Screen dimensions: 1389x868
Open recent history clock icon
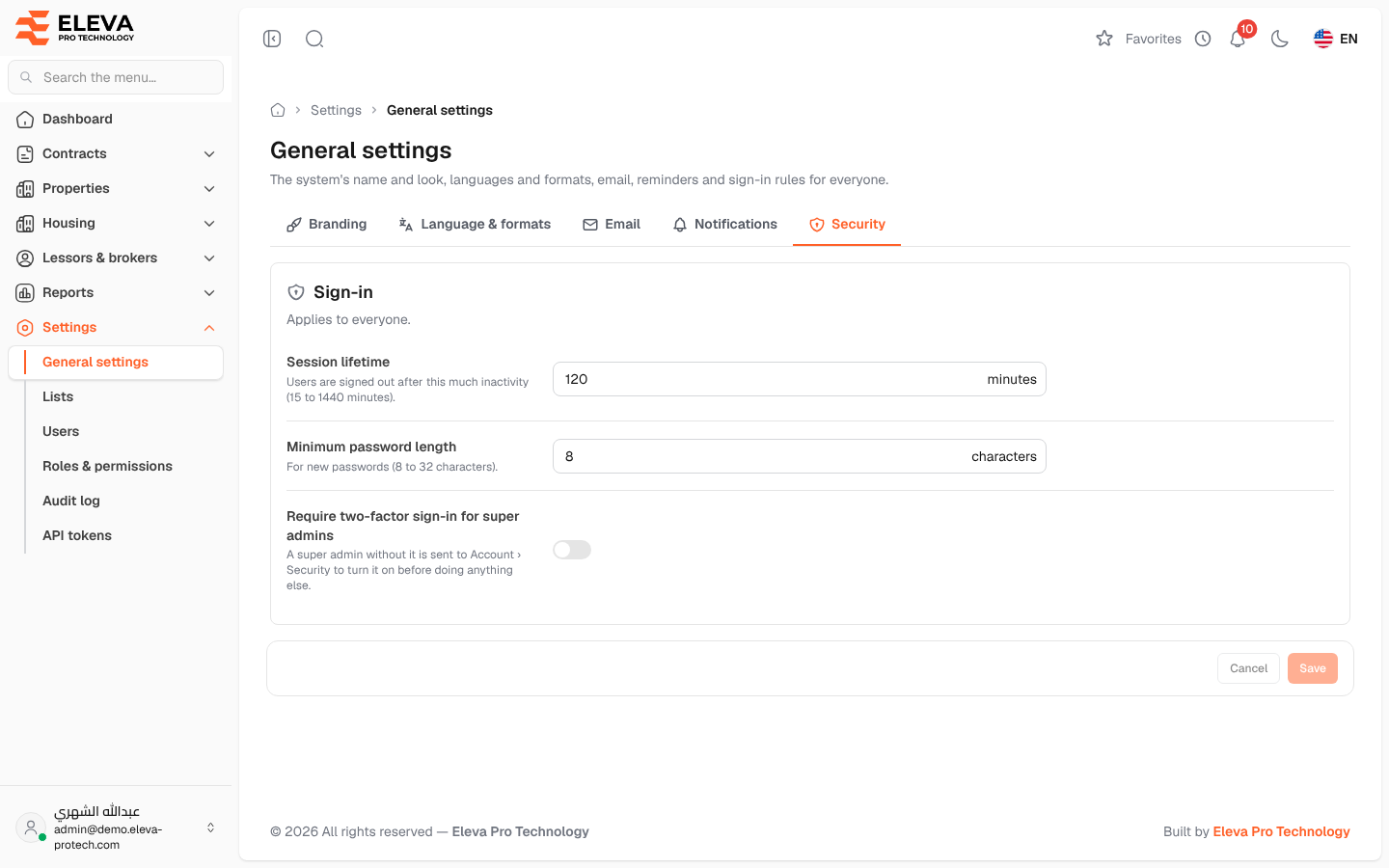1203,39
